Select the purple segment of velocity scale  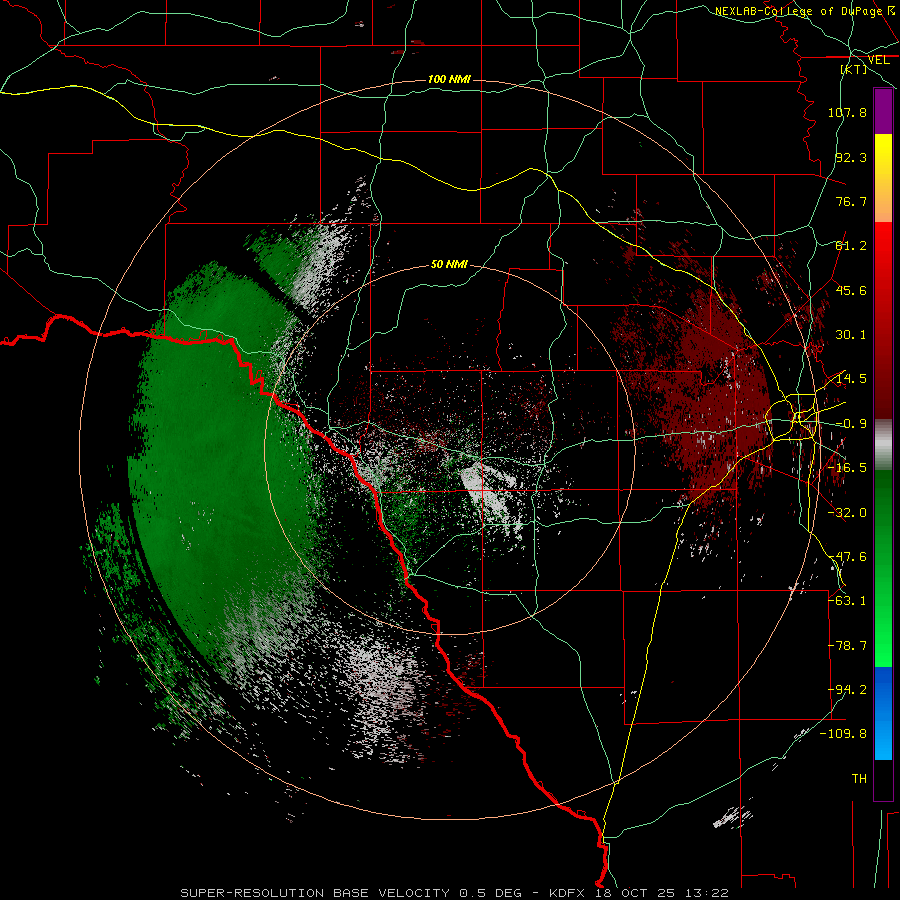(883, 111)
